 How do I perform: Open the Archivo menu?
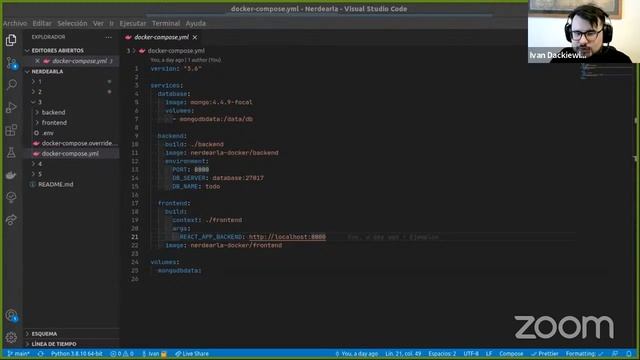click(x=15, y=23)
